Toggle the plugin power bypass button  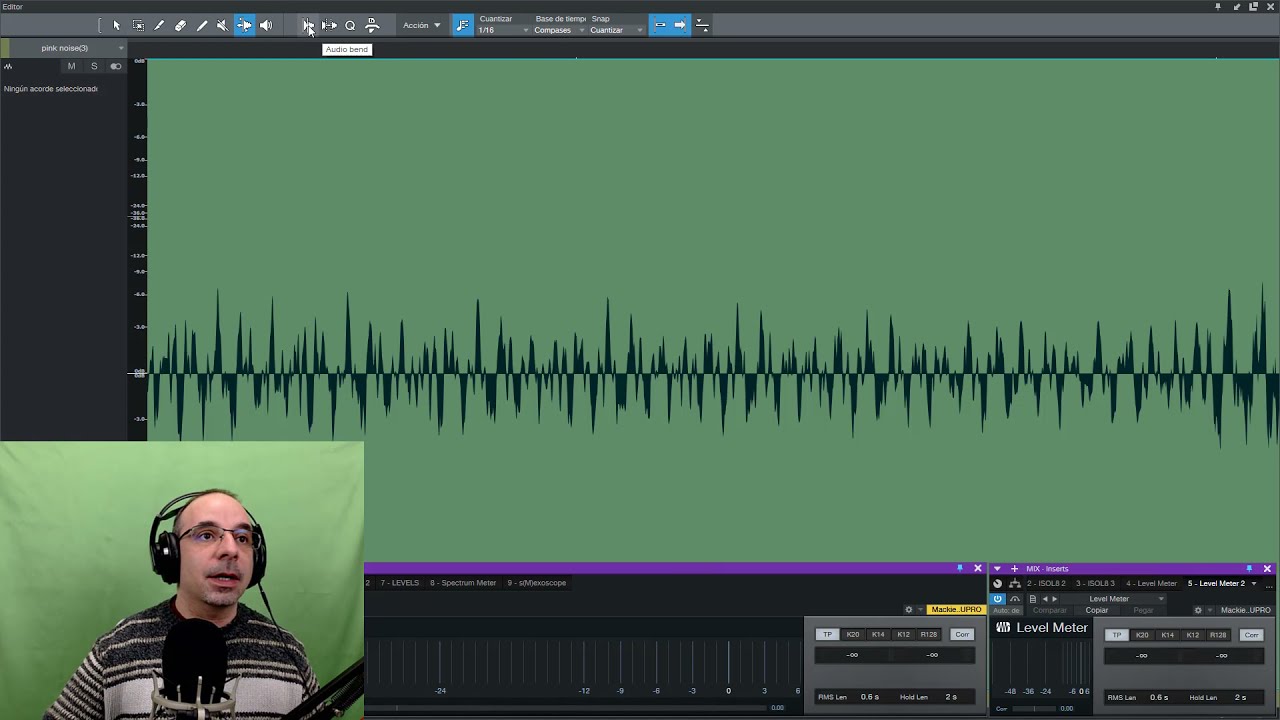coord(998,599)
